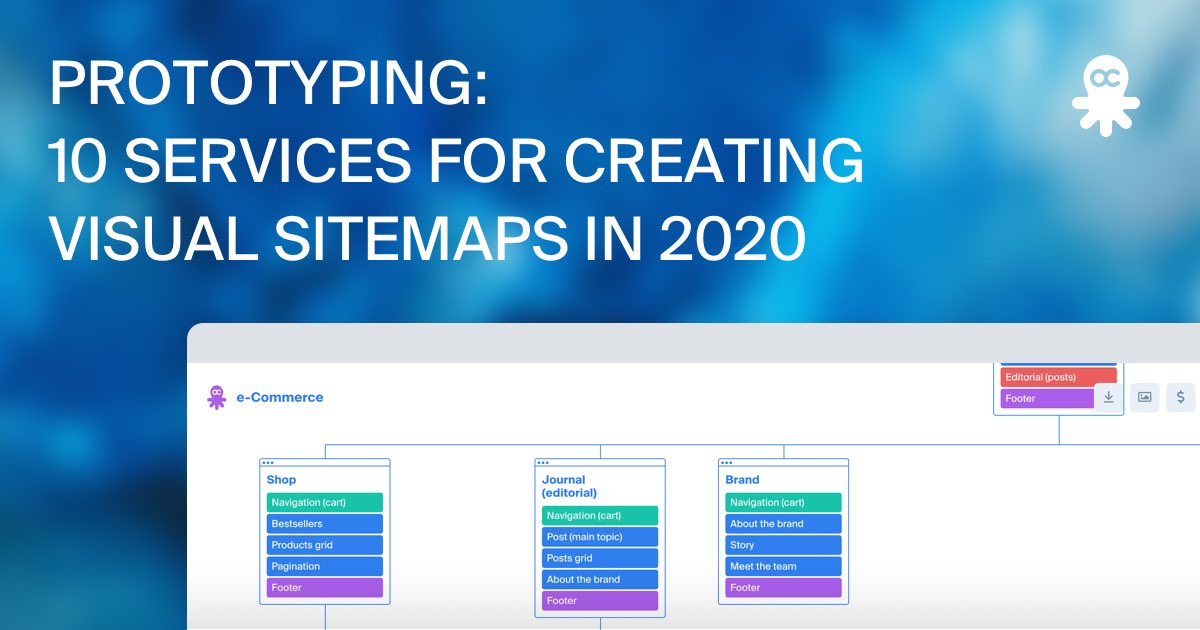1200x630 pixels.
Task: View pricing via the dollar sign icon
Action: (x=1179, y=397)
